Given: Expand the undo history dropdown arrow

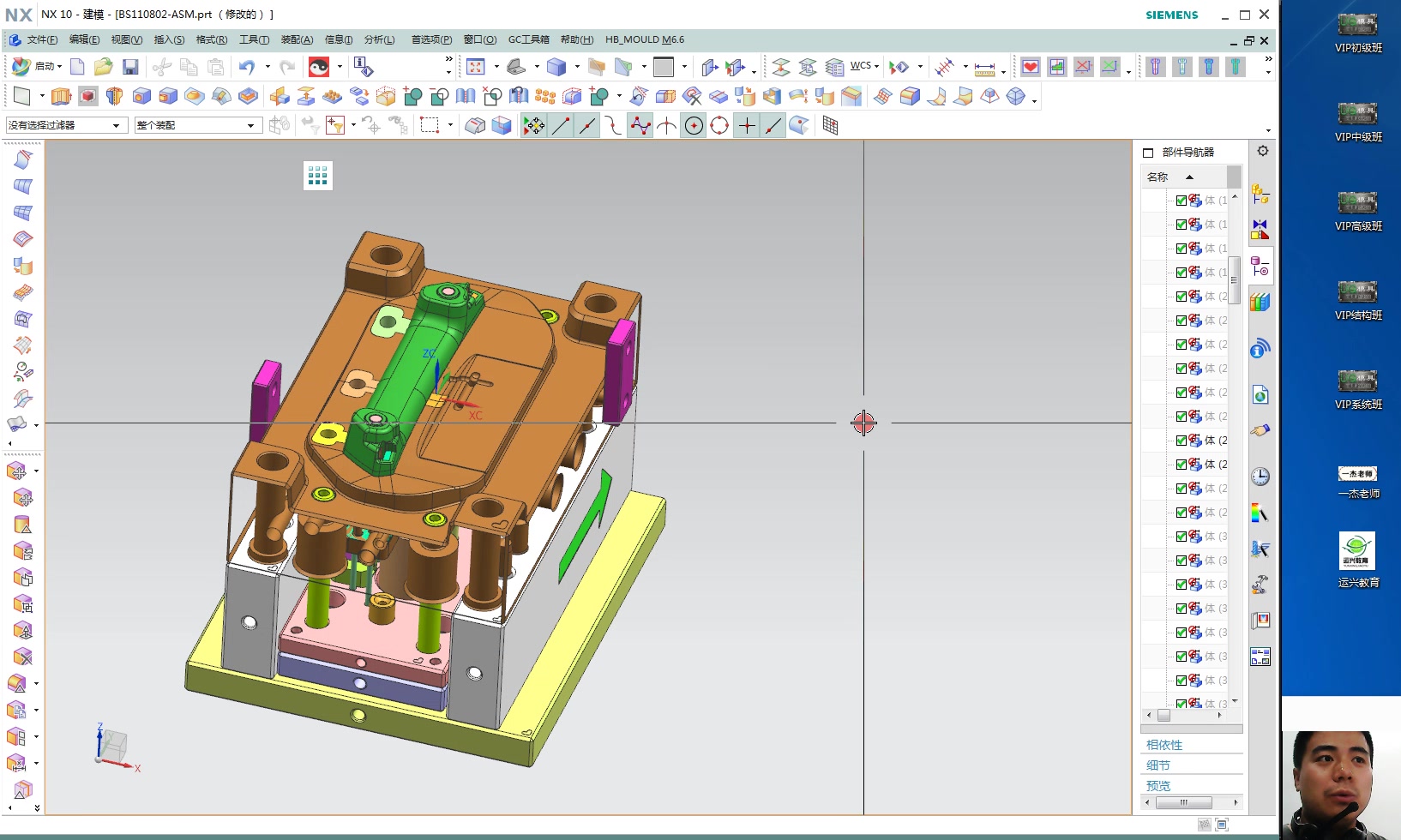Looking at the screenshot, I should click(x=267, y=66).
